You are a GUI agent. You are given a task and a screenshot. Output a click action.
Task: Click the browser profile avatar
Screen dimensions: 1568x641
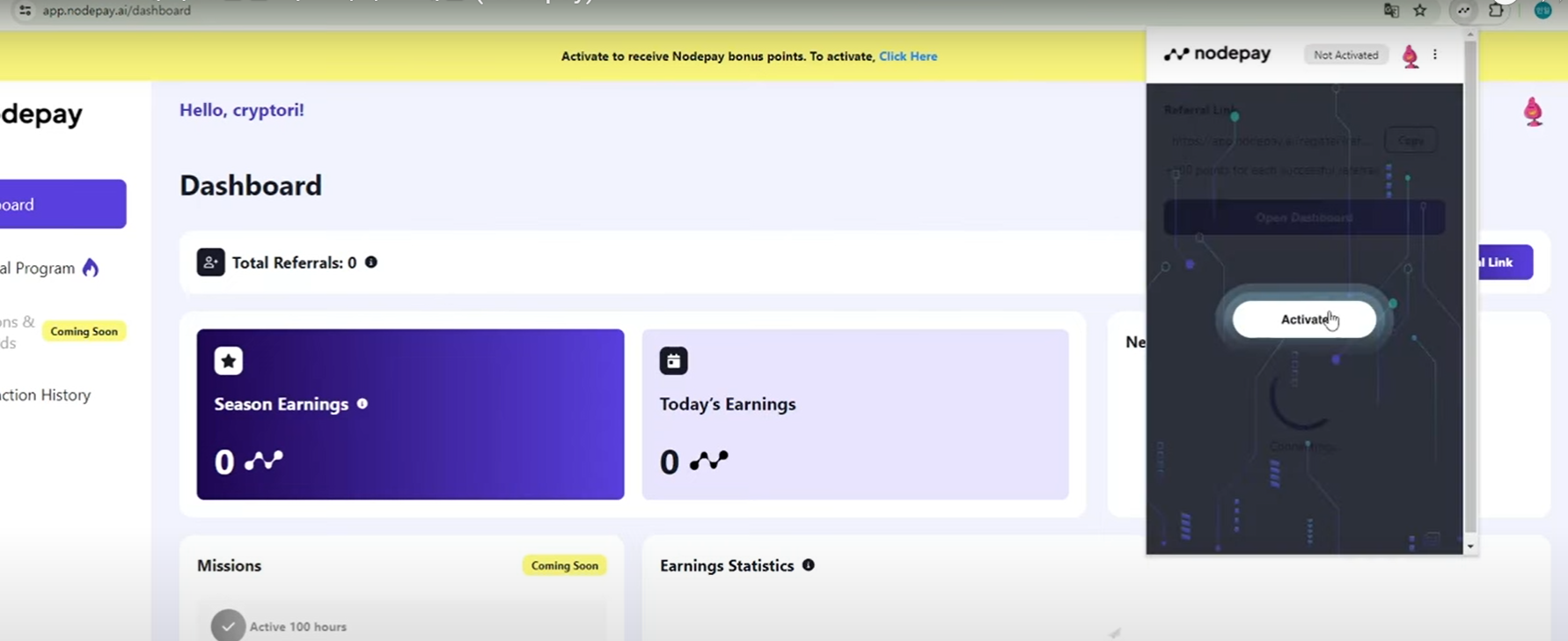(x=1542, y=11)
